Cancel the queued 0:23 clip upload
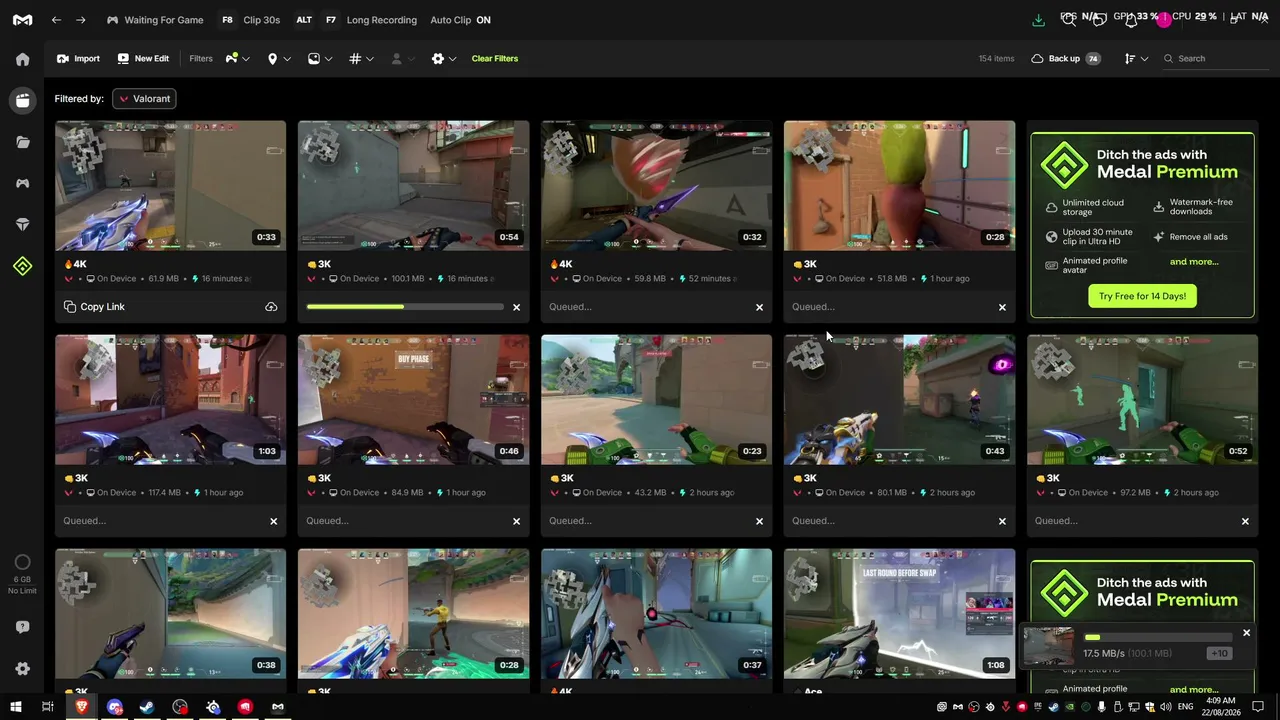This screenshot has height=720, width=1280. (759, 521)
